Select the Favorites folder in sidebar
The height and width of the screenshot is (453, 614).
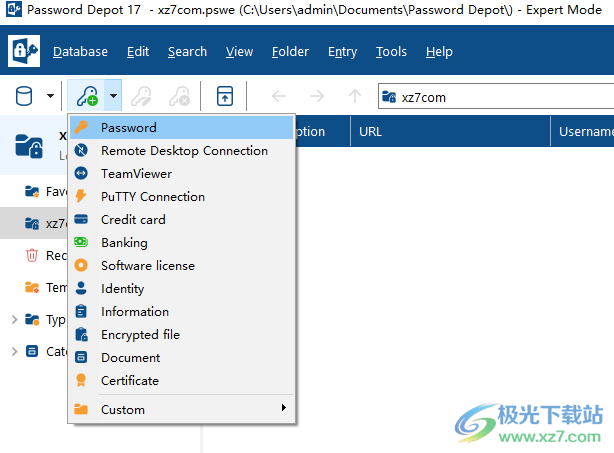tap(34, 191)
